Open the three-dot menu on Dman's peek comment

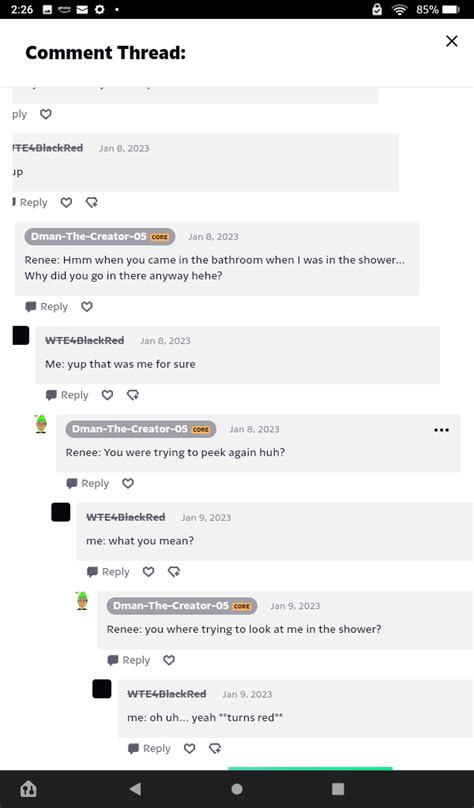click(442, 430)
